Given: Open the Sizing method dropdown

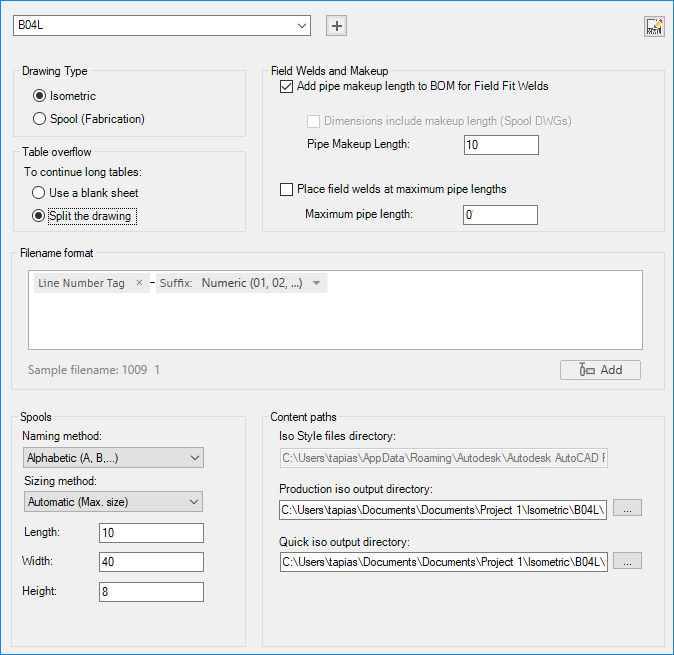Looking at the screenshot, I should pos(113,501).
